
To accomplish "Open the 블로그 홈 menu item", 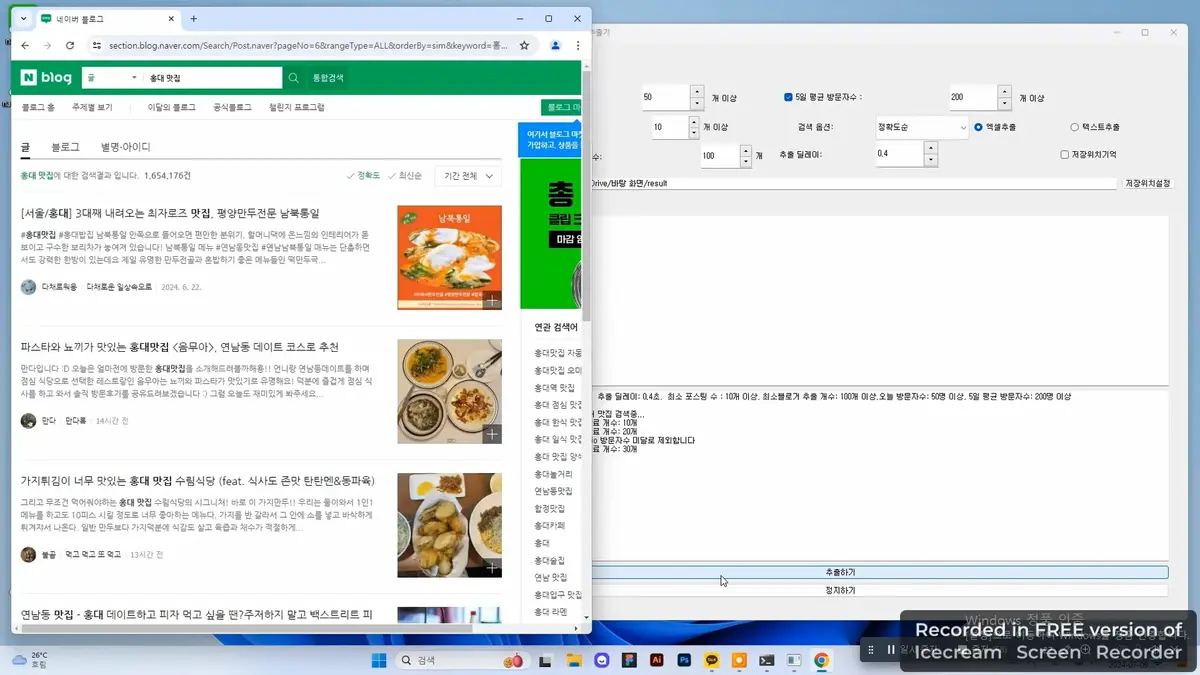I will tap(38, 107).
